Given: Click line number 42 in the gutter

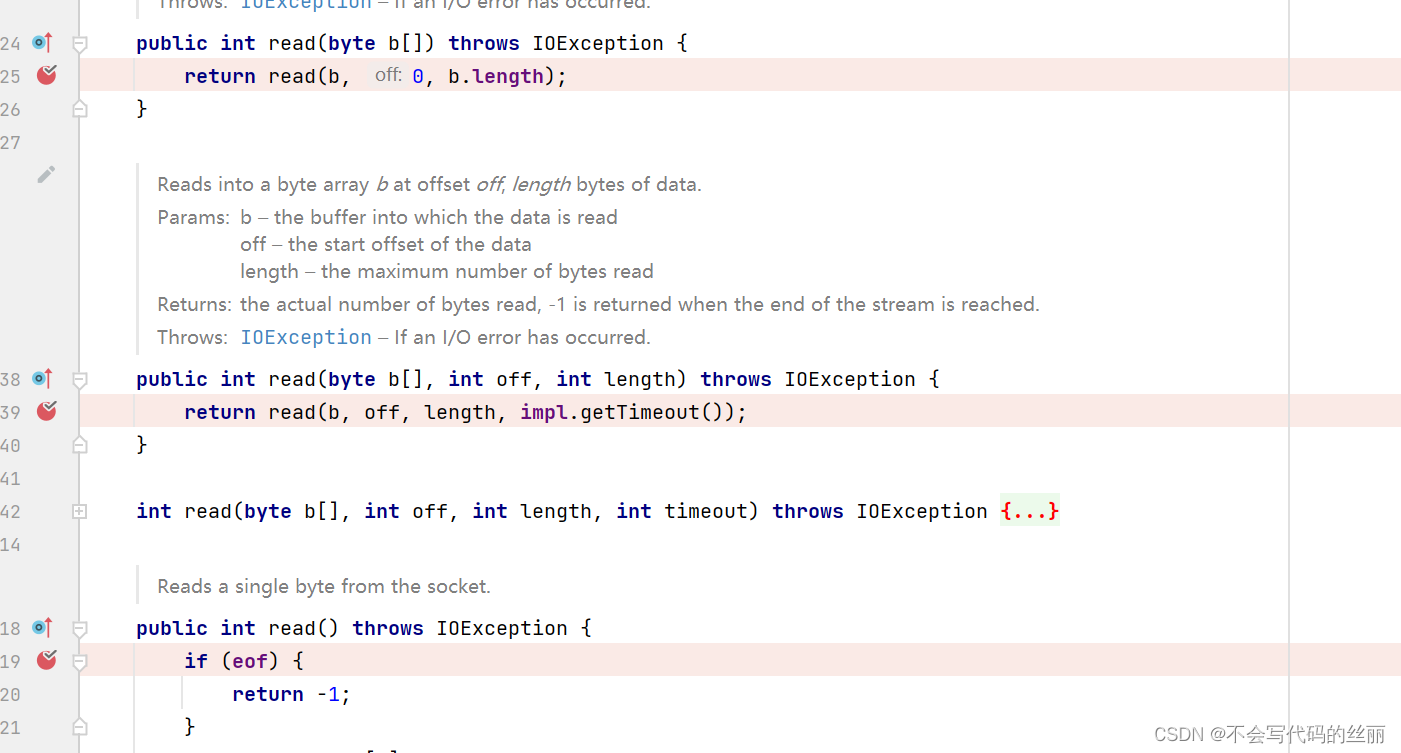Looking at the screenshot, I should coord(10,512).
